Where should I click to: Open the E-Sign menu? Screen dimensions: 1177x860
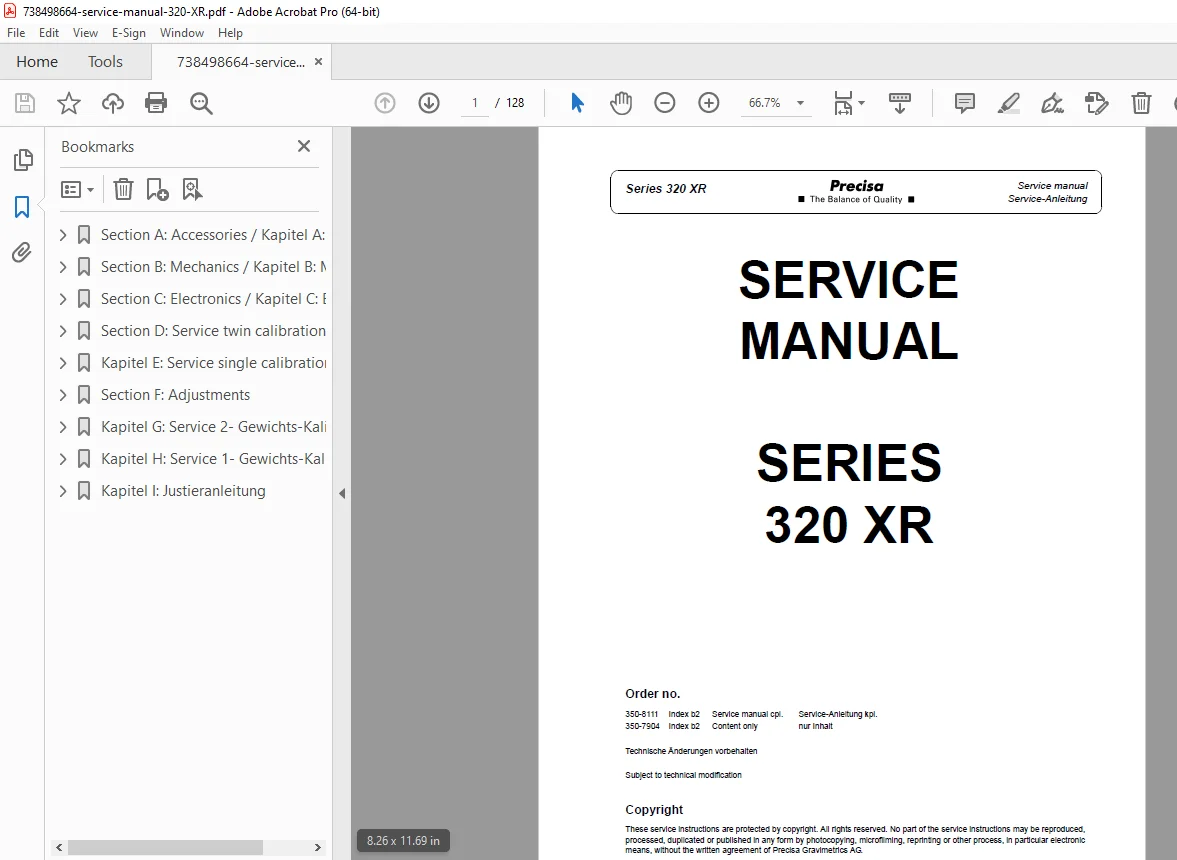128,33
